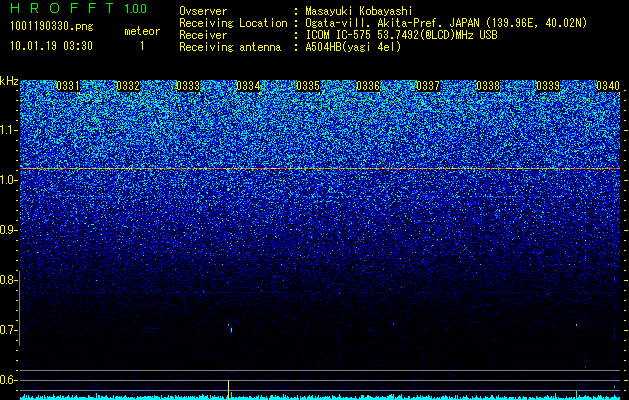Image resolution: width=629 pixels, height=400 pixels.
Task: Click the kHz axis unit label
Action: pyautogui.click(x=9, y=81)
